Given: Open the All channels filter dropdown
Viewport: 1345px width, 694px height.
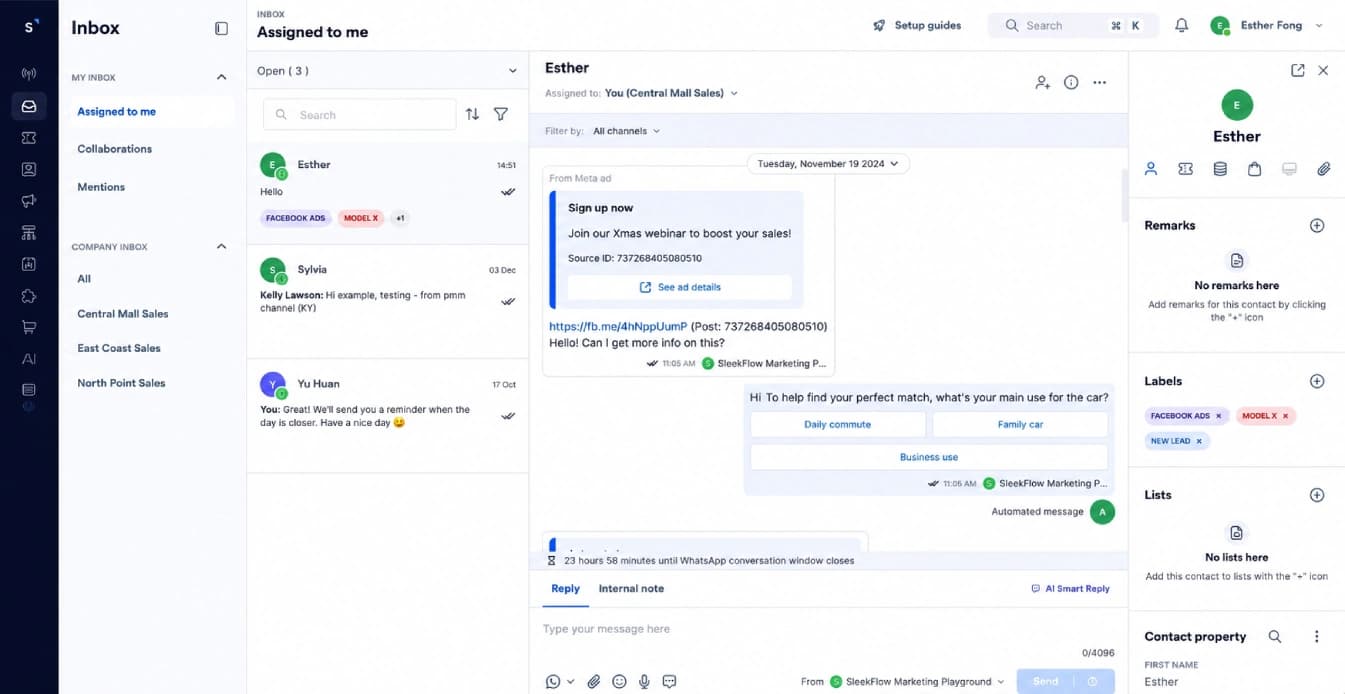Looking at the screenshot, I should tap(626, 131).
